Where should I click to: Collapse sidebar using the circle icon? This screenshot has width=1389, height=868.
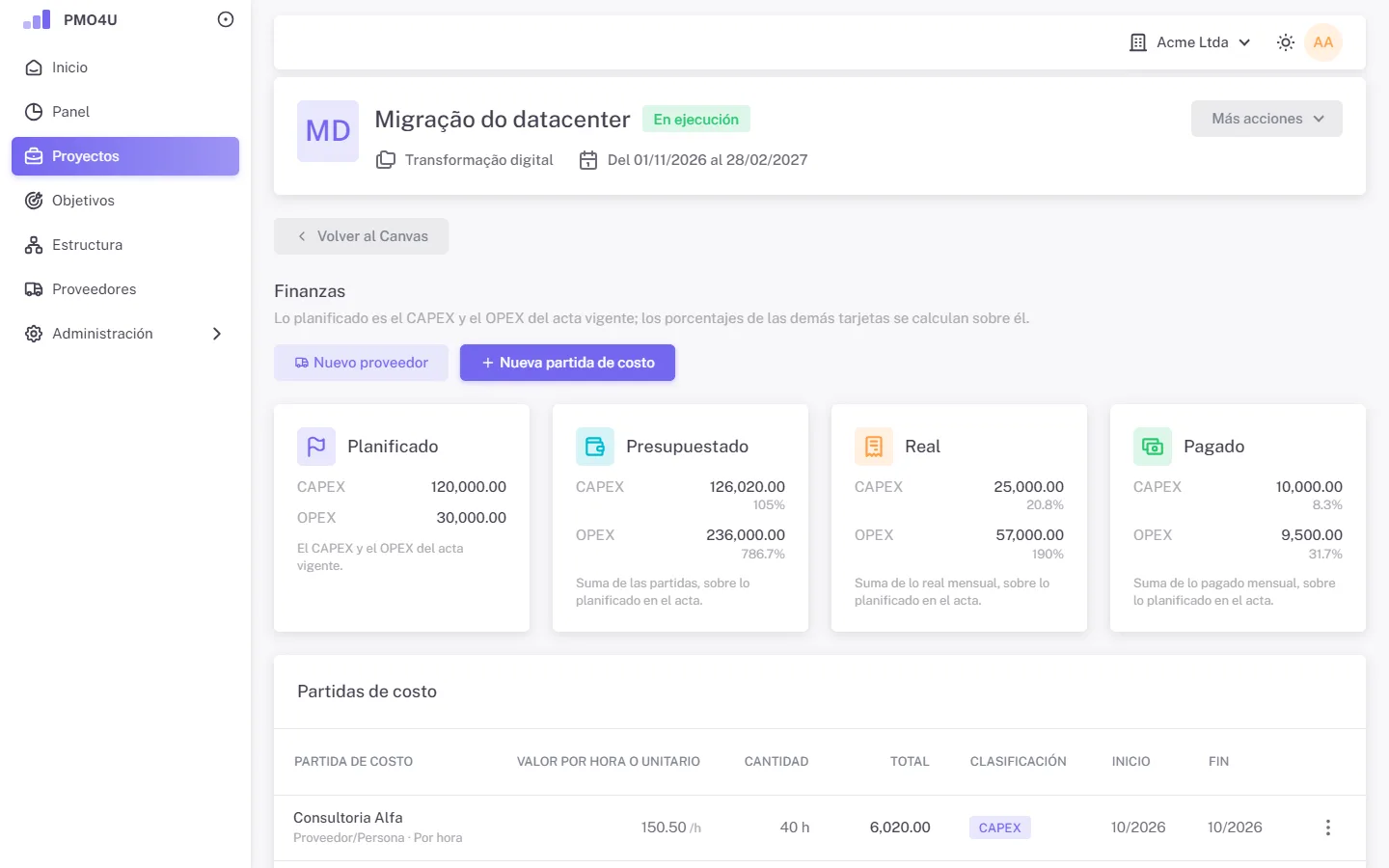coord(226,19)
